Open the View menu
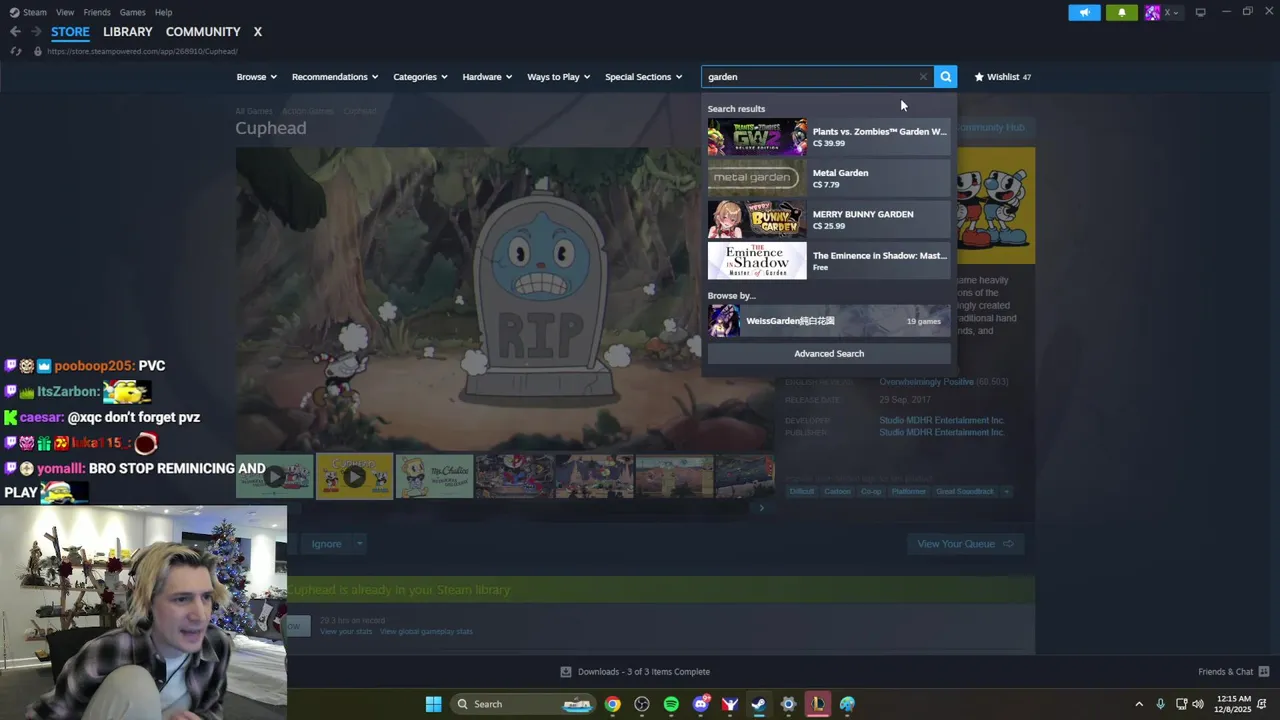 [65, 12]
